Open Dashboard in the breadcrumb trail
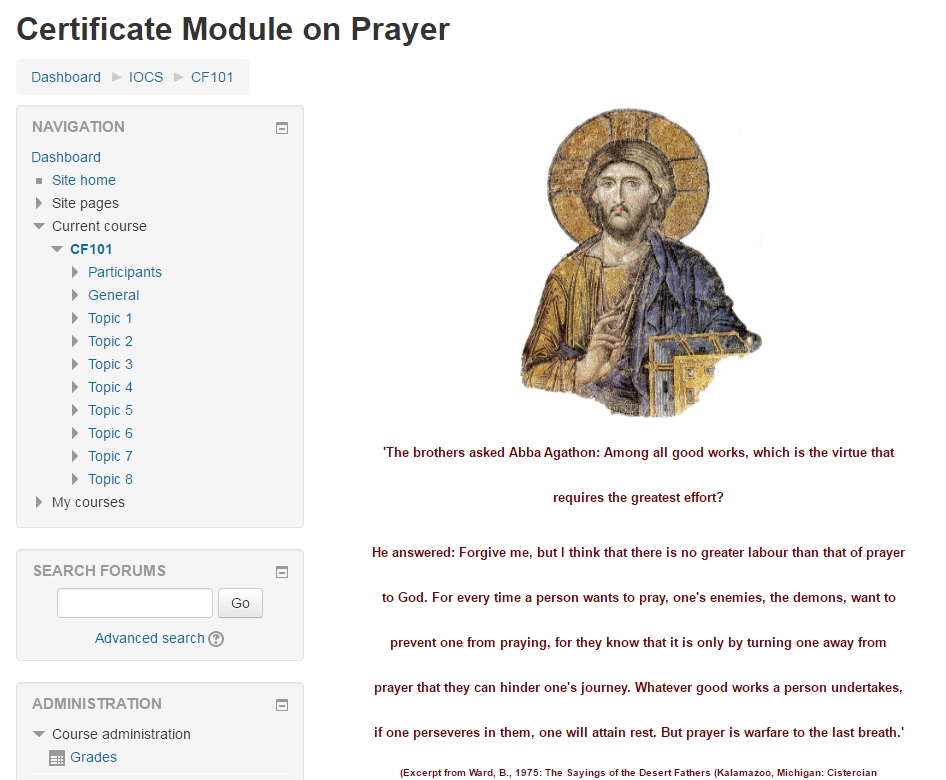This screenshot has width=946, height=780. [x=66, y=77]
